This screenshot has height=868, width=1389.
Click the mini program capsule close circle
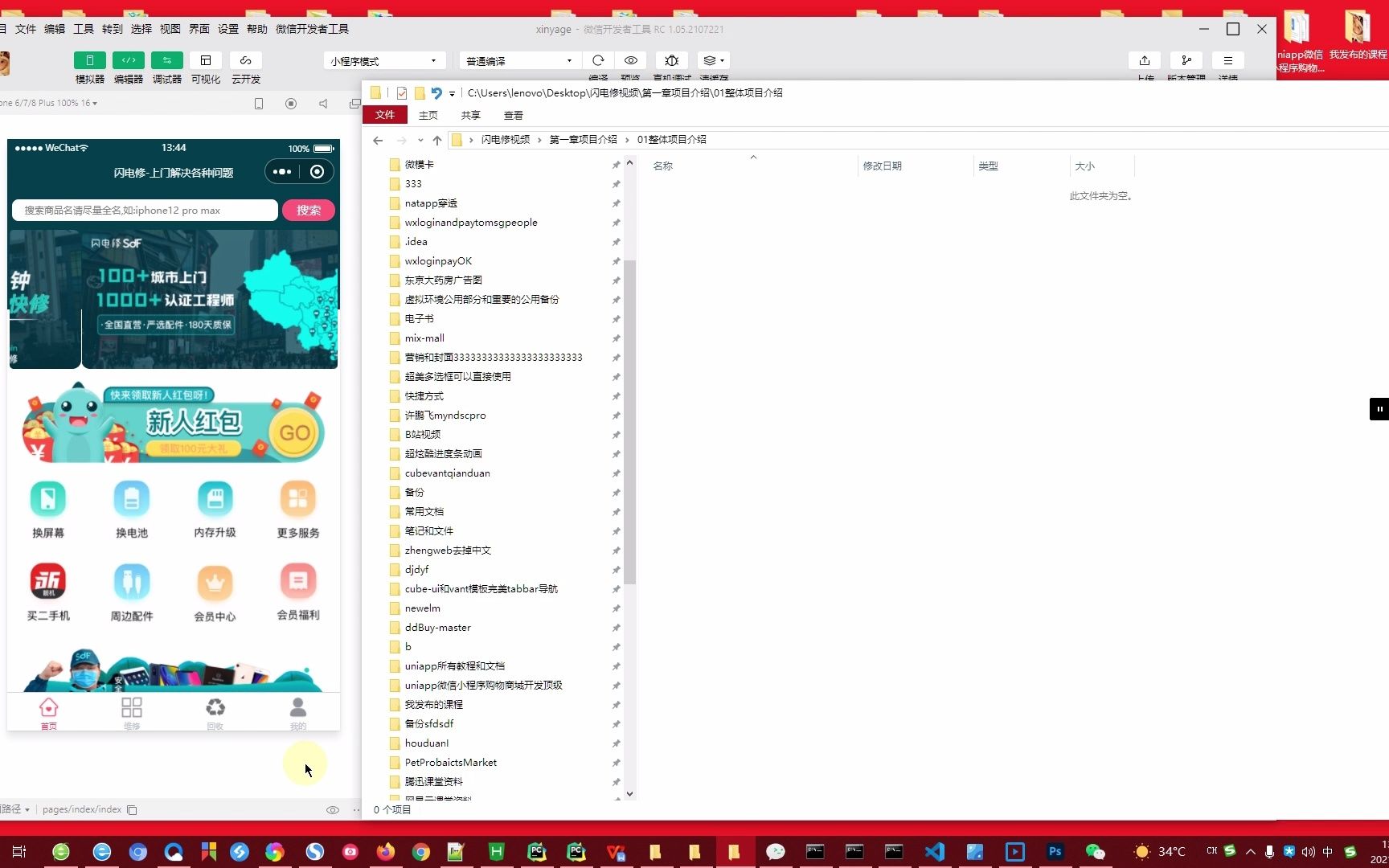[x=318, y=171]
